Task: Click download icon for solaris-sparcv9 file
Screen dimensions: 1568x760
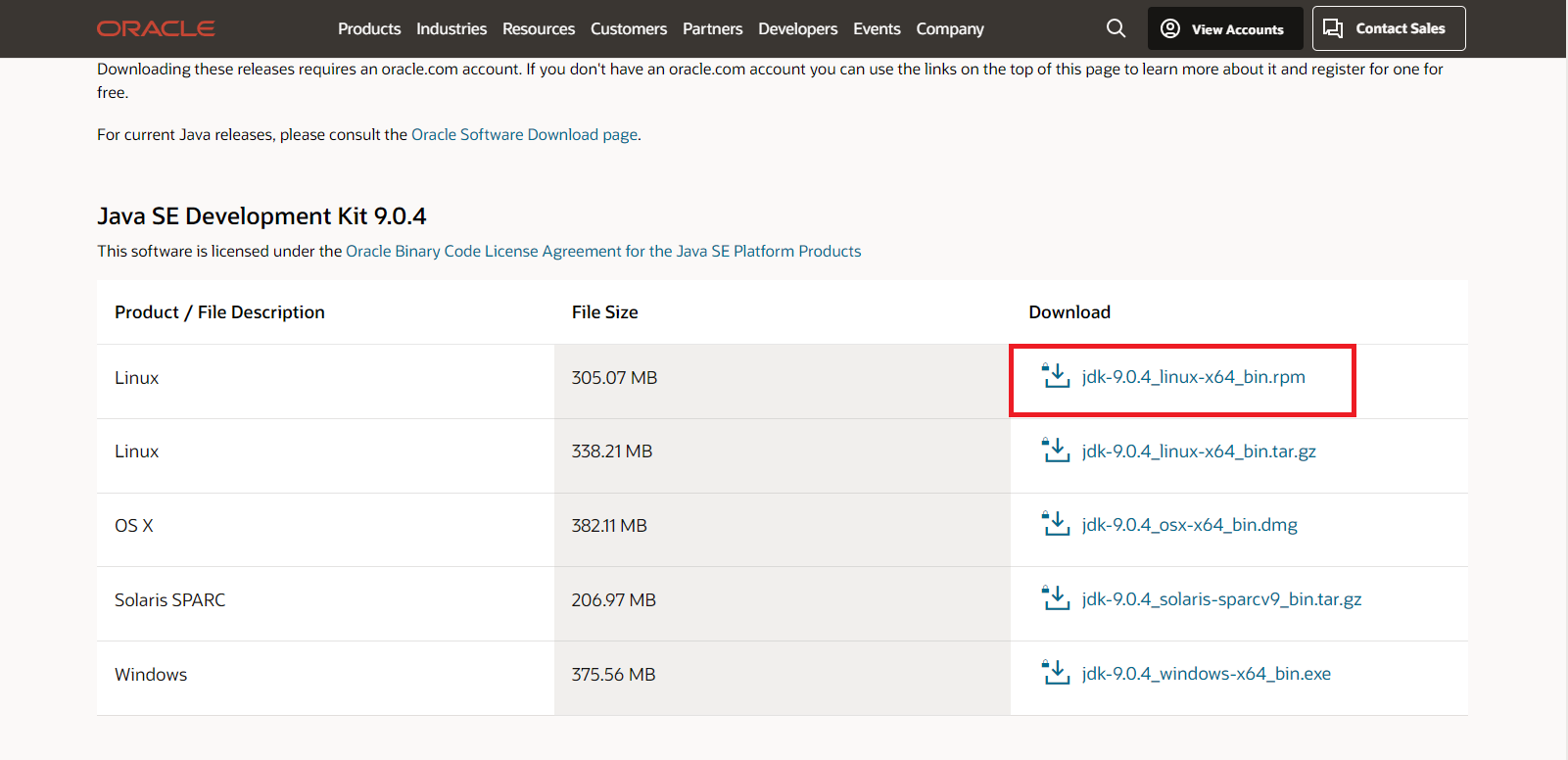Action: tap(1056, 598)
